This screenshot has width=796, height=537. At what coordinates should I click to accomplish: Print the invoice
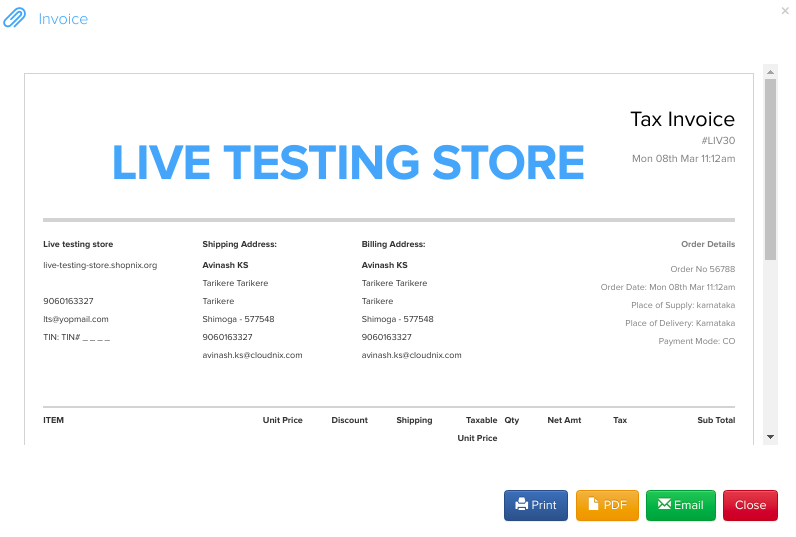coord(536,505)
